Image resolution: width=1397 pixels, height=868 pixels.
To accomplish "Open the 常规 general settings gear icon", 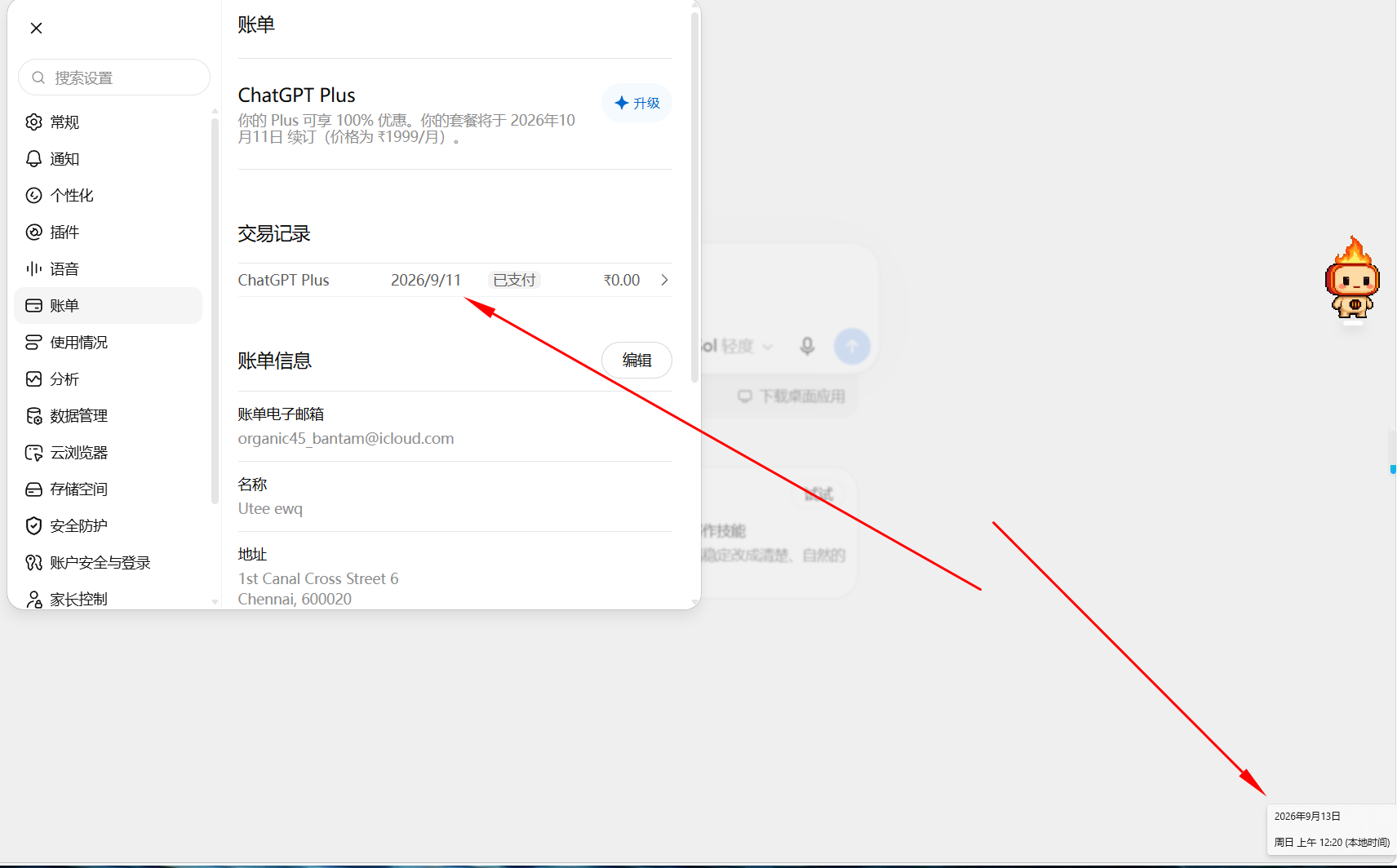I will tap(33, 122).
